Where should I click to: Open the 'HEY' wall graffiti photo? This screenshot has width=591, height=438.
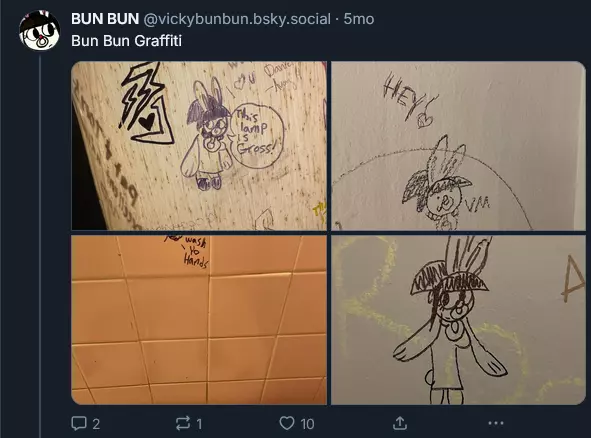click(x=458, y=145)
